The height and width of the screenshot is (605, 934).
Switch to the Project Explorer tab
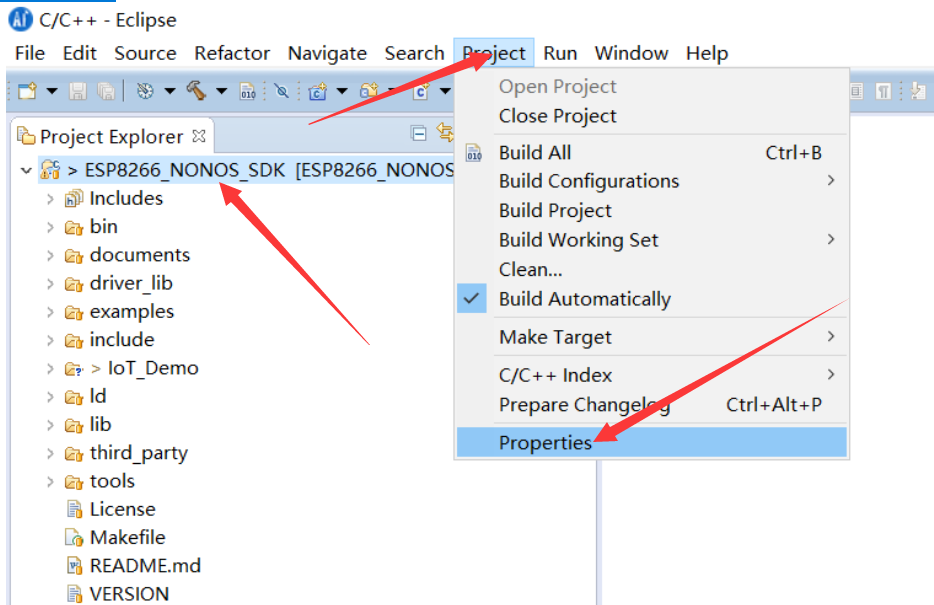[x=110, y=135]
